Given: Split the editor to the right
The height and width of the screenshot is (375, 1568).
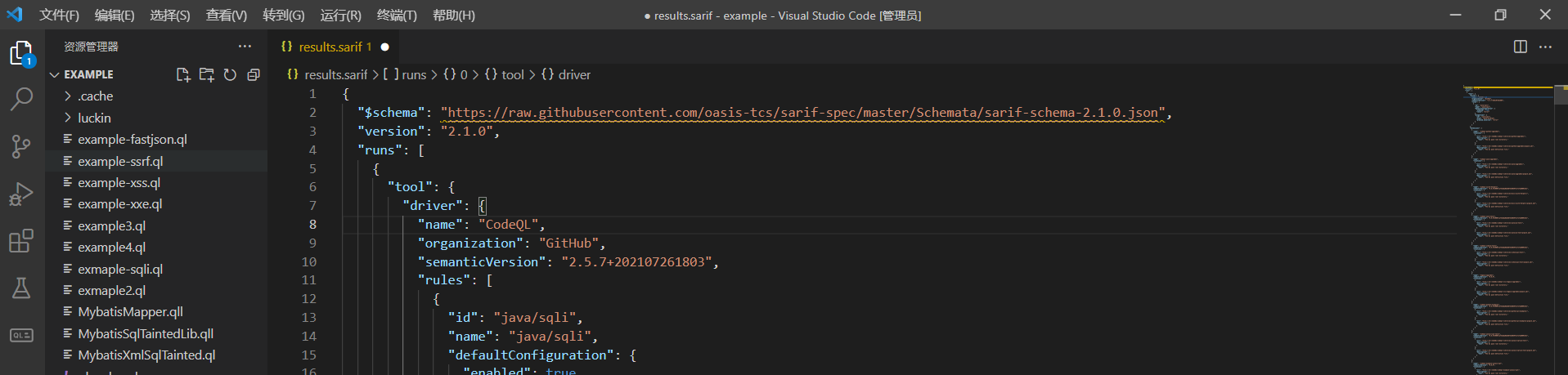Looking at the screenshot, I should [x=1521, y=47].
